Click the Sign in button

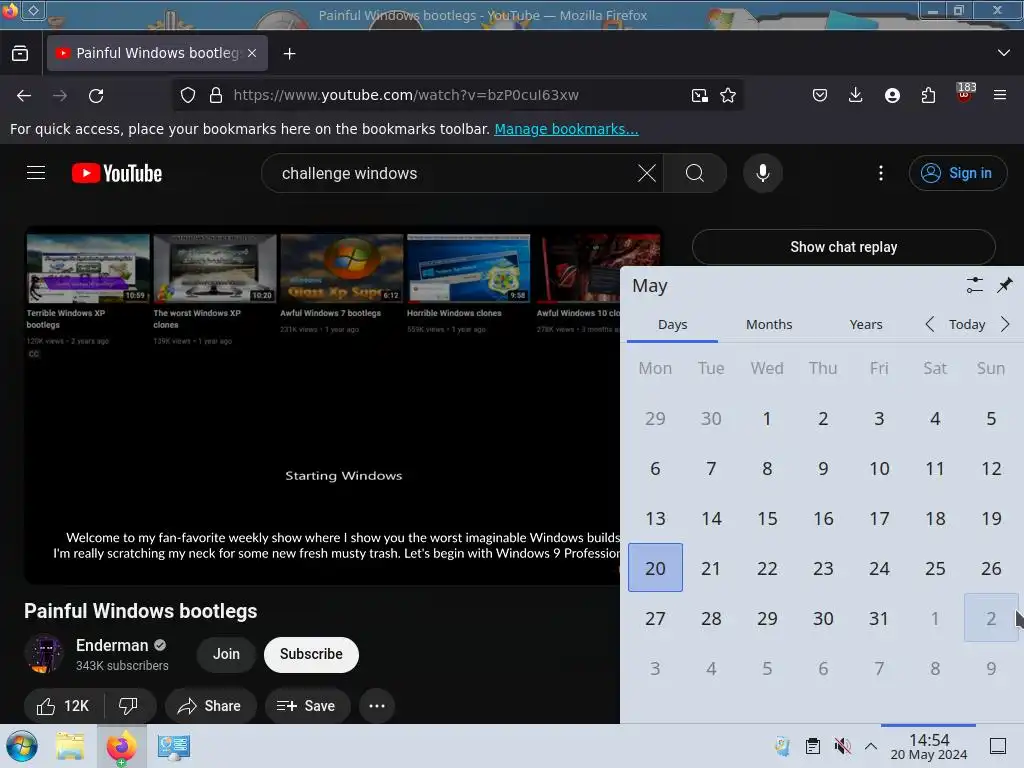tap(957, 173)
